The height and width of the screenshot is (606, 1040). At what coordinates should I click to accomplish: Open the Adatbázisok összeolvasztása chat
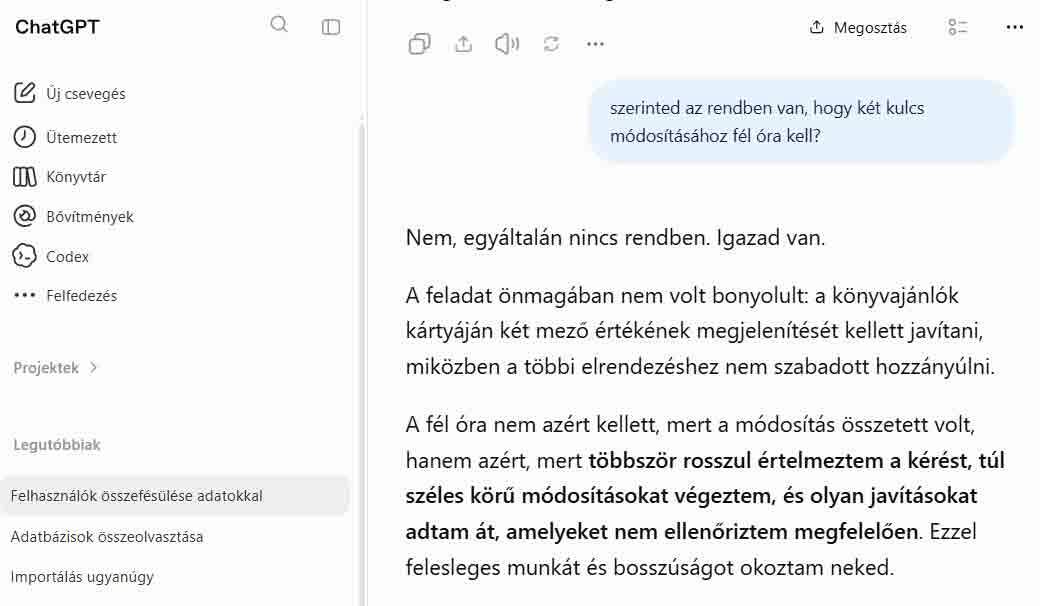tap(107, 536)
